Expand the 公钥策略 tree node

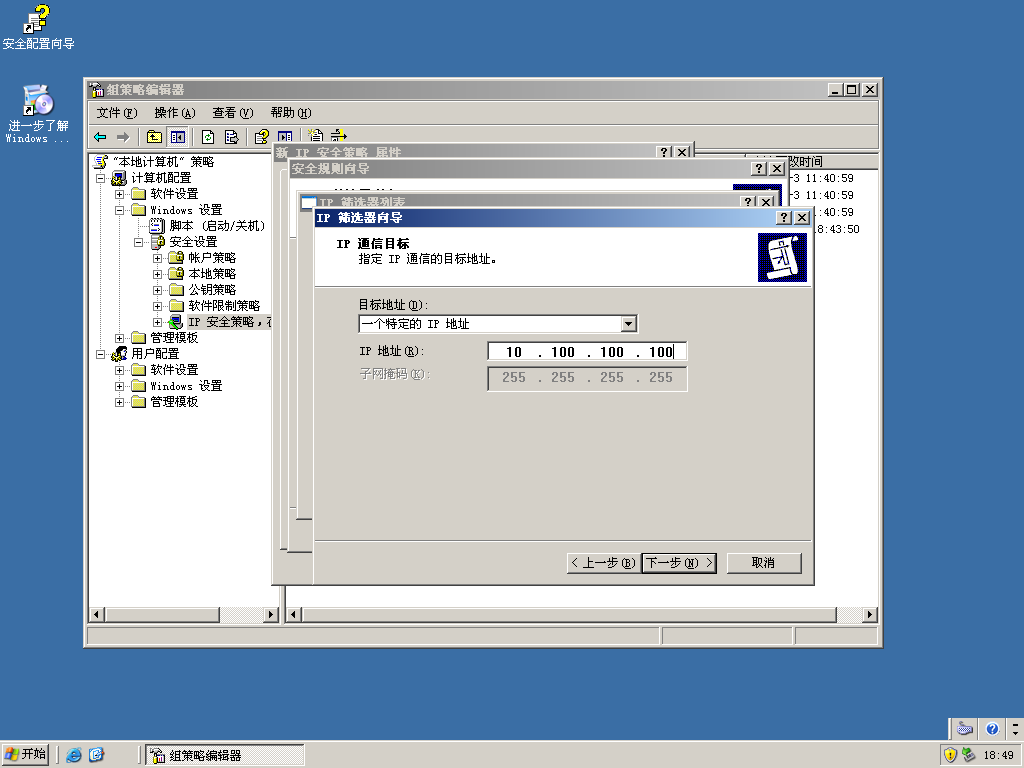(x=157, y=290)
